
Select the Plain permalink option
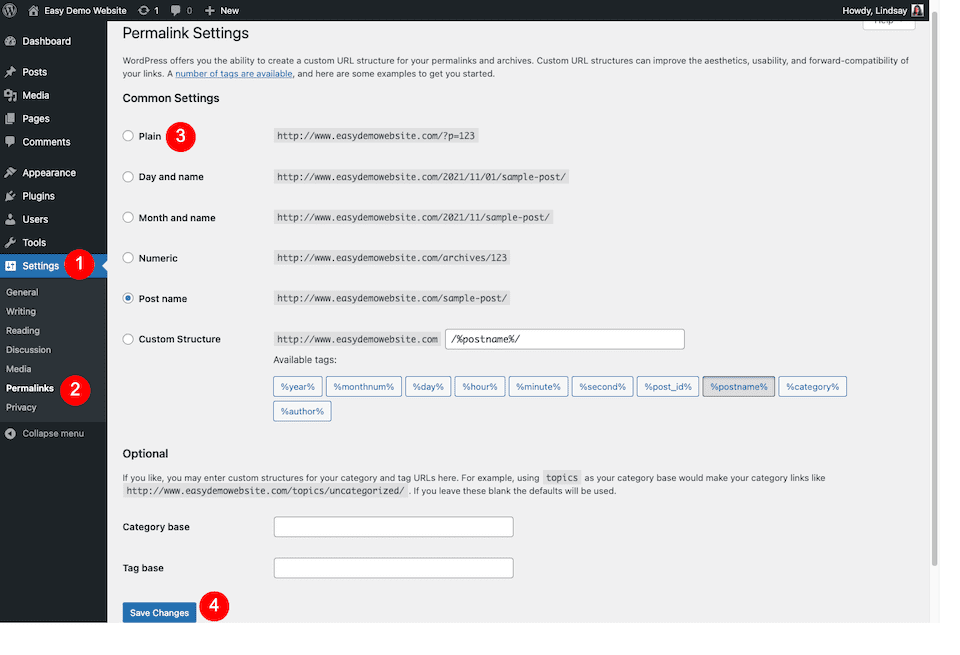pyautogui.click(x=128, y=136)
